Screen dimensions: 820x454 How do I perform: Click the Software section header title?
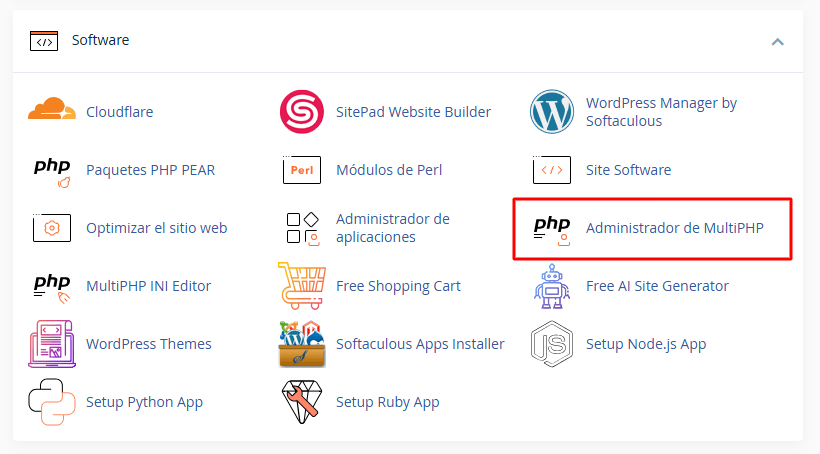[100, 41]
